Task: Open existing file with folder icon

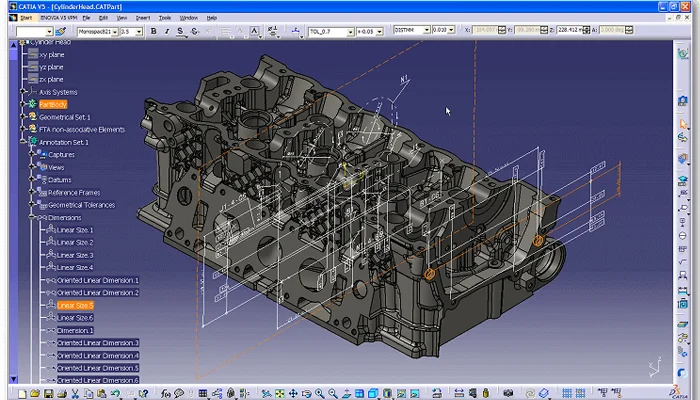Action: click(35, 394)
